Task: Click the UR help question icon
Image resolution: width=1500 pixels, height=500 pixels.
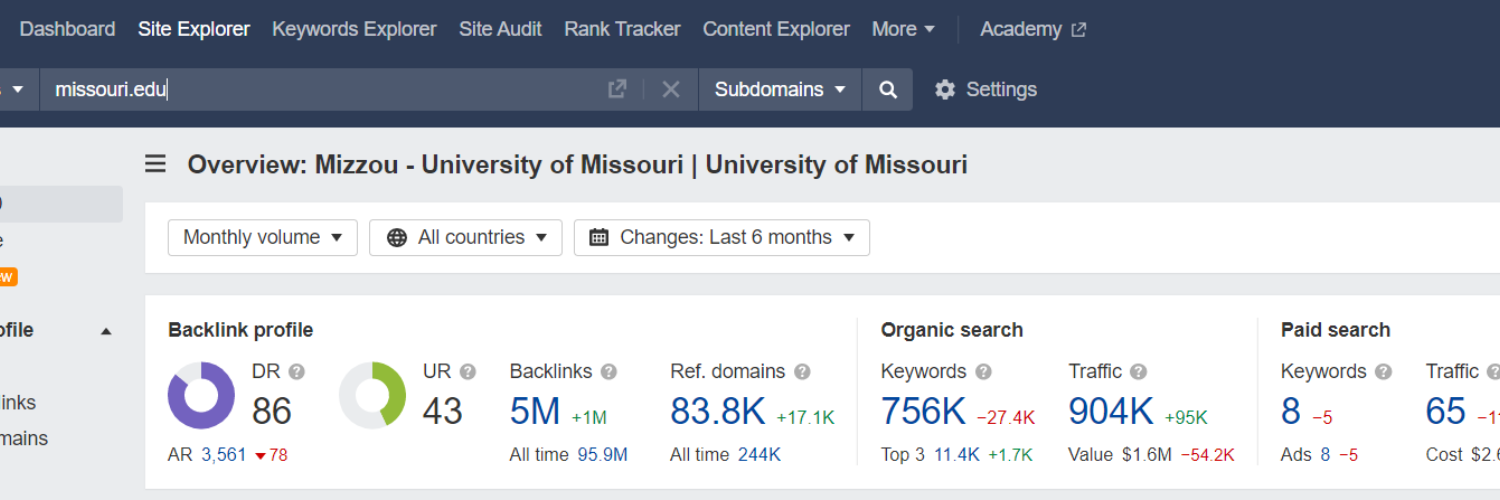Action: tap(467, 372)
